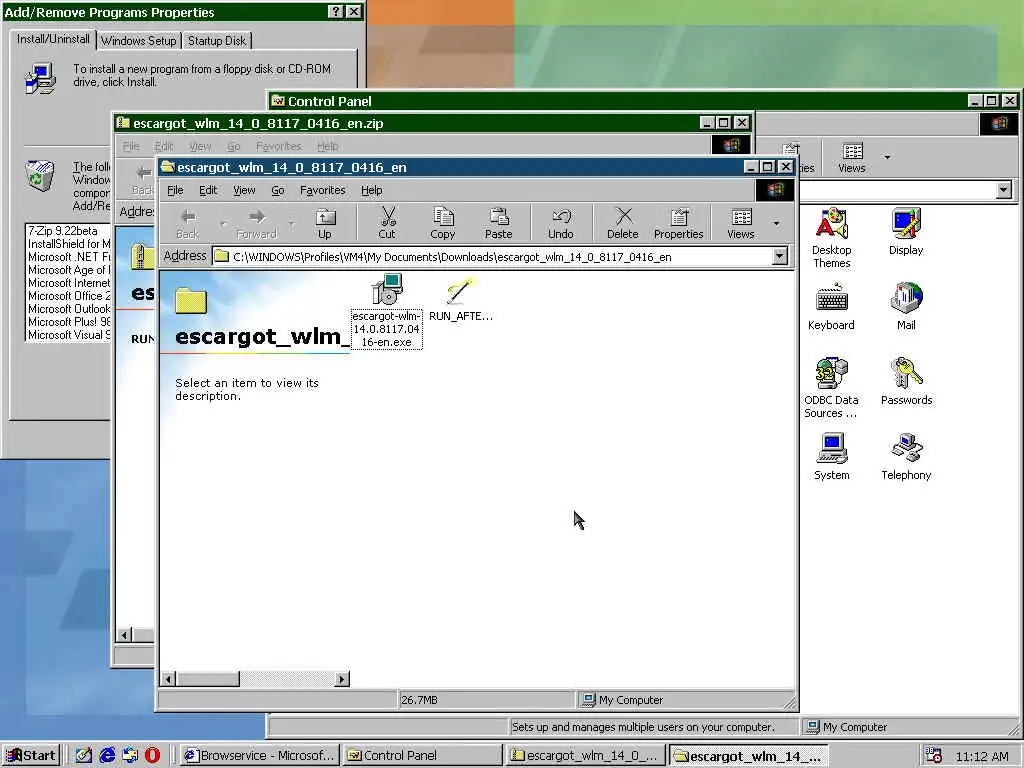Click Show Desktop quick launch icon

point(84,756)
